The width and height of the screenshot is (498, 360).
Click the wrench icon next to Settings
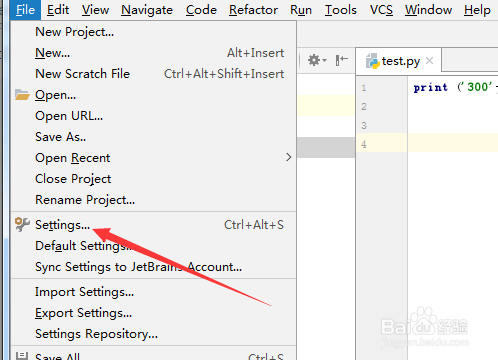[x=22, y=224]
